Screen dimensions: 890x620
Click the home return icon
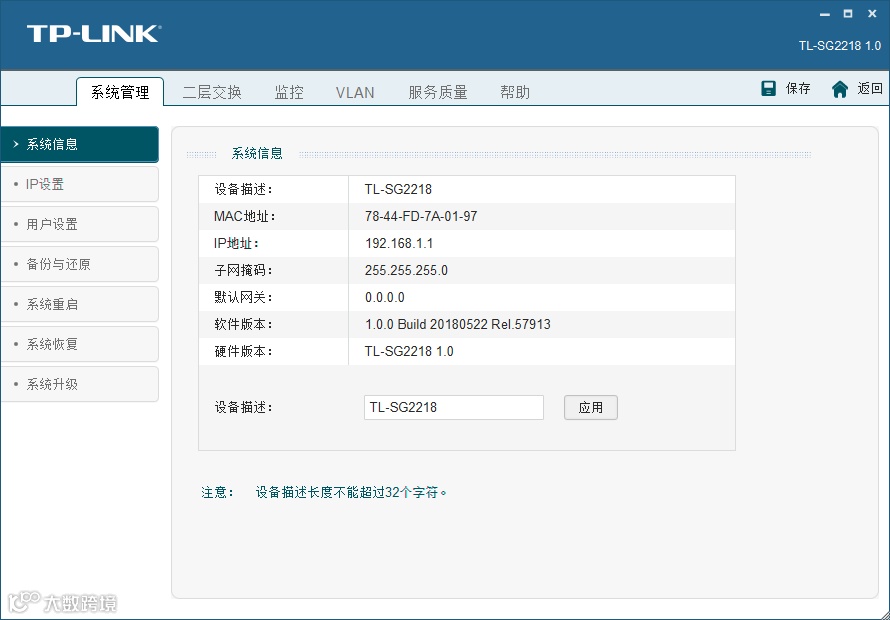(839, 89)
